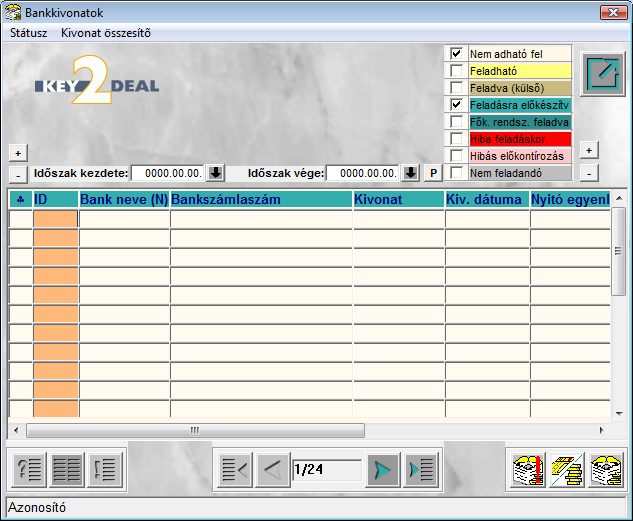Click the P button beside period end

(x=433, y=173)
